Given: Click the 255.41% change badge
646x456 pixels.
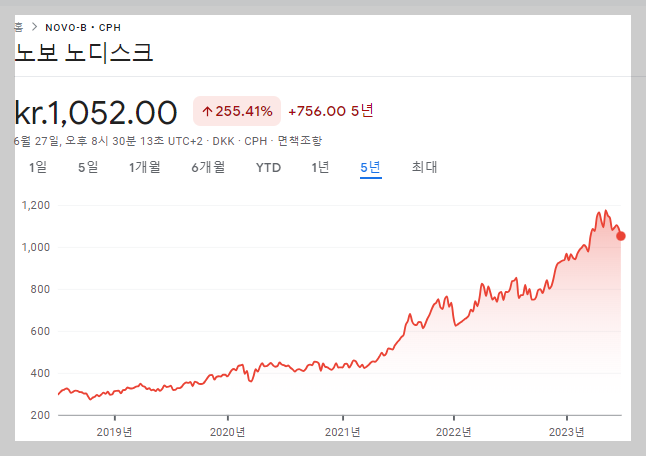Looking at the screenshot, I should (237, 111).
